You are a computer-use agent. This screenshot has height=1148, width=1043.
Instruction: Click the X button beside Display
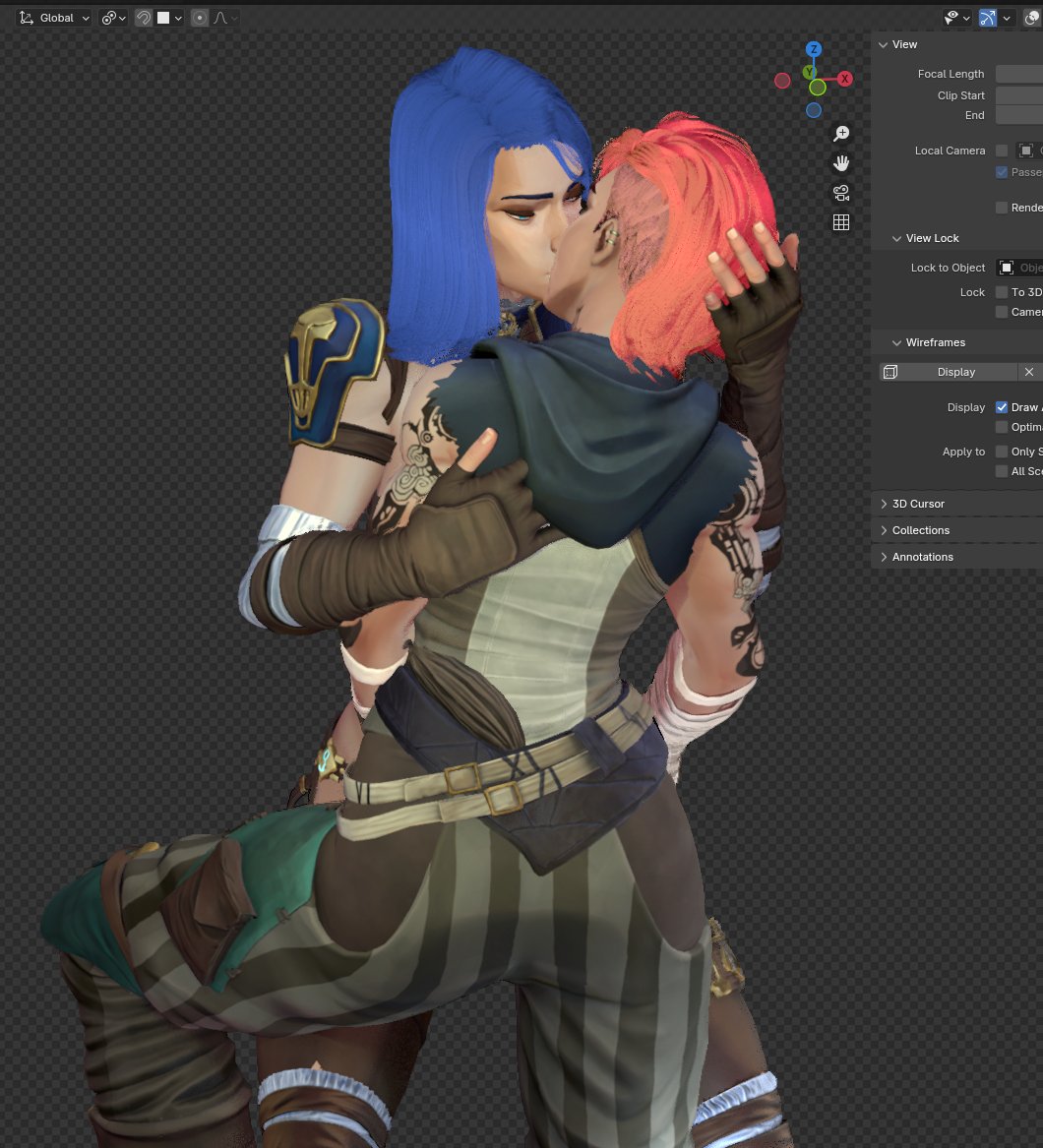(1029, 372)
